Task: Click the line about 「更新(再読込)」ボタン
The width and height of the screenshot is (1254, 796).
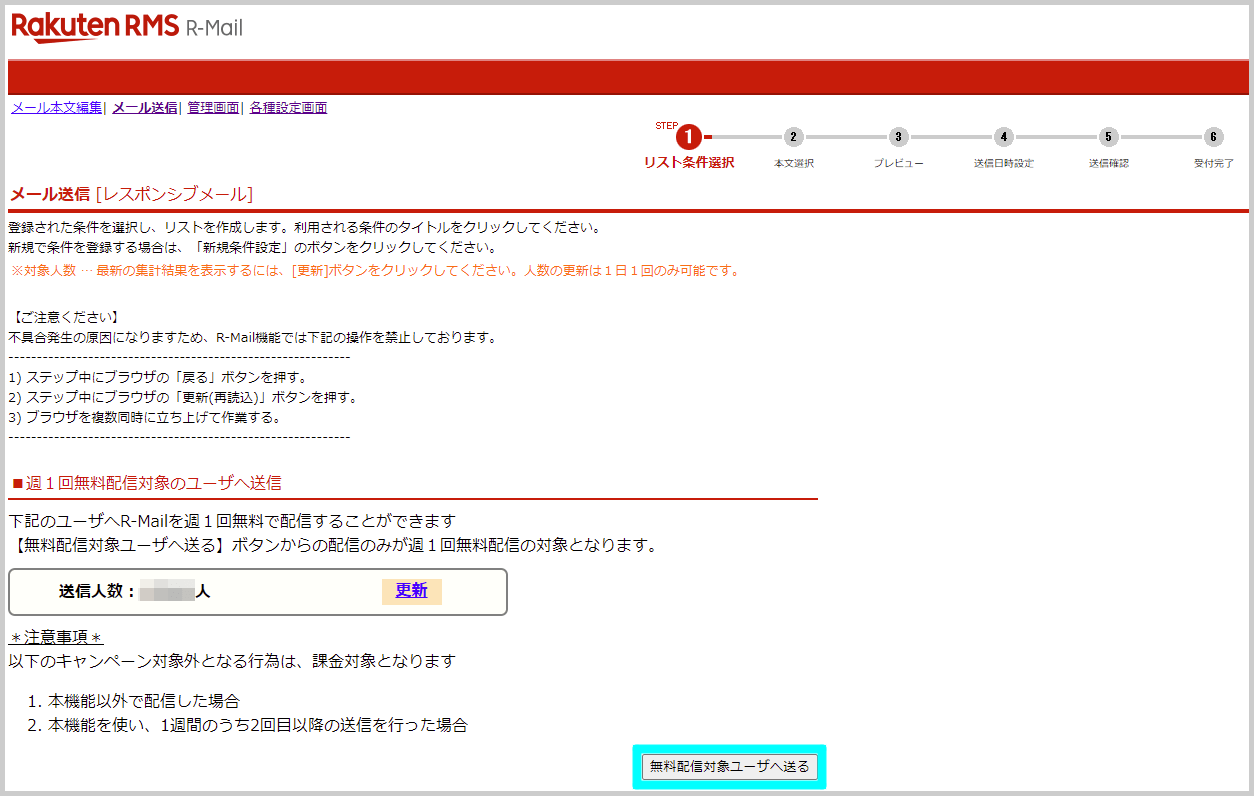Action: pyautogui.click(x=183, y=397)
